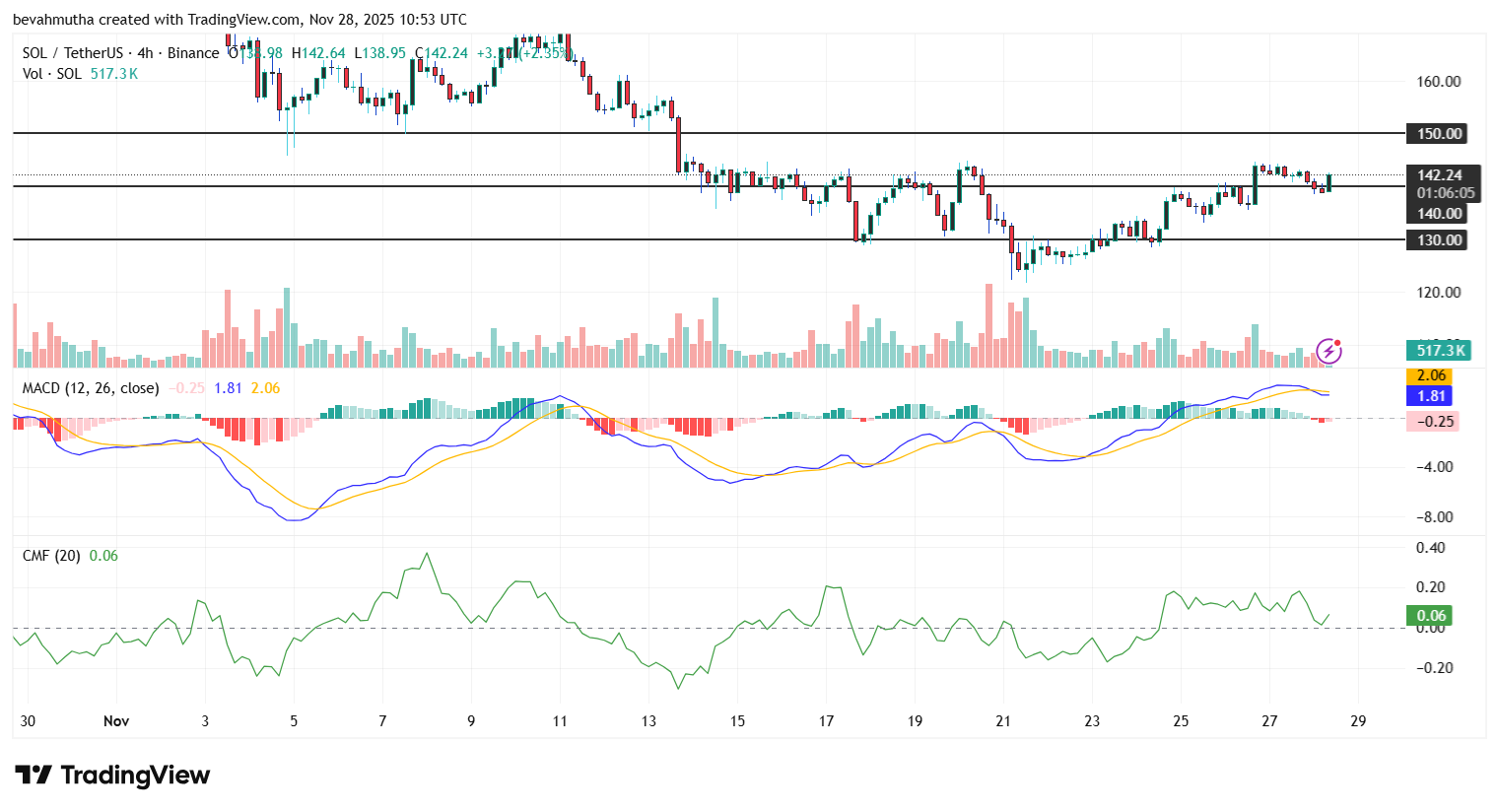Click the 150.00 resistance price label
1499x812 pixels.
[1439, 134]
